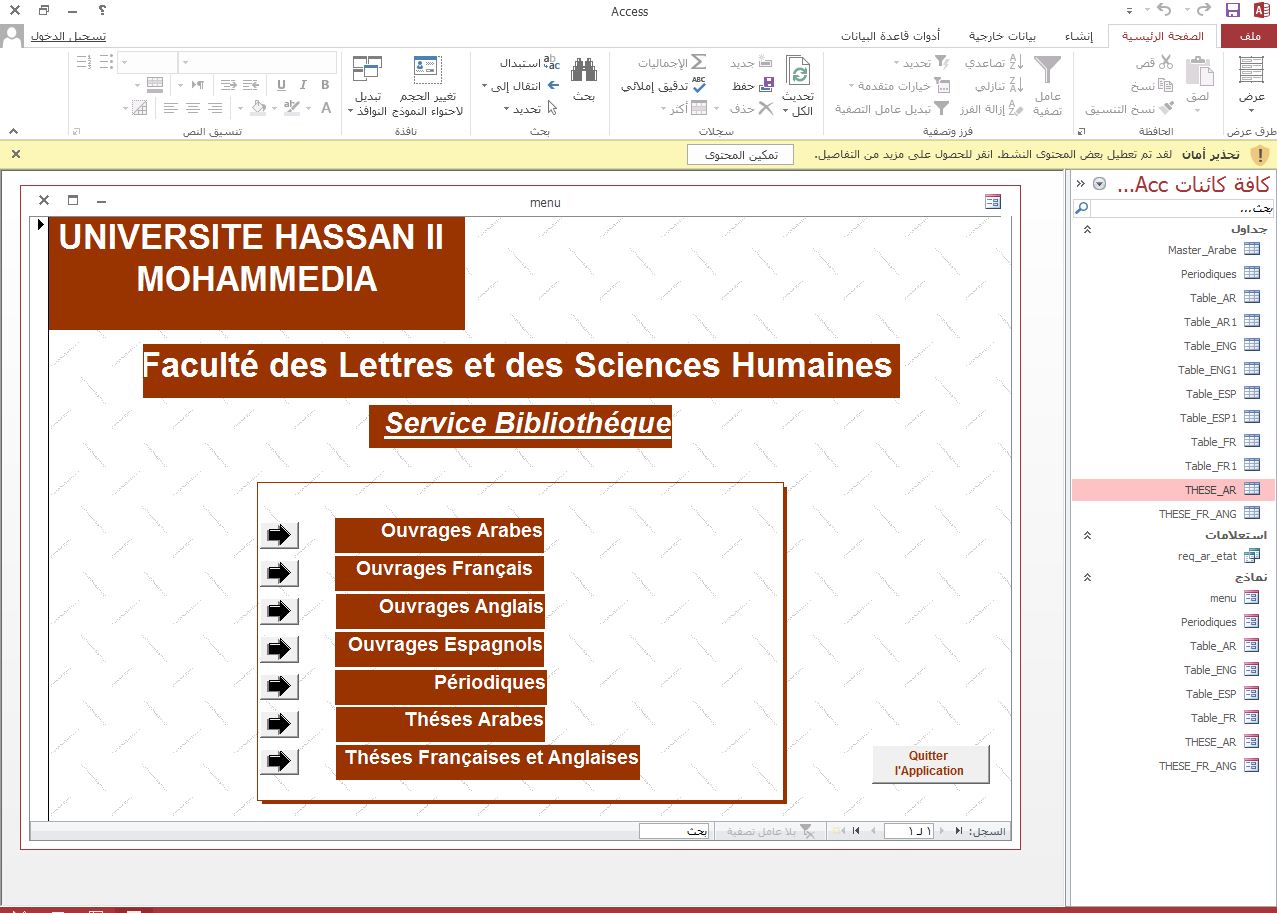The width and height of the screenshot is (1277, 913).
Task: Select the Periodiques table
Action: coord(1208,274)
